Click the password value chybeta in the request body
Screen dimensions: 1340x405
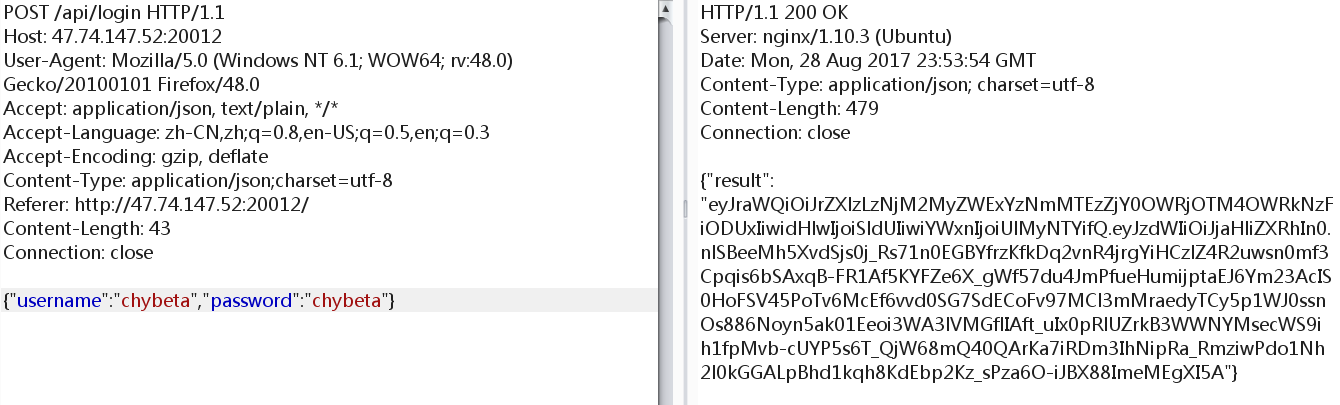pyautogui.click(x=349, y=301)
